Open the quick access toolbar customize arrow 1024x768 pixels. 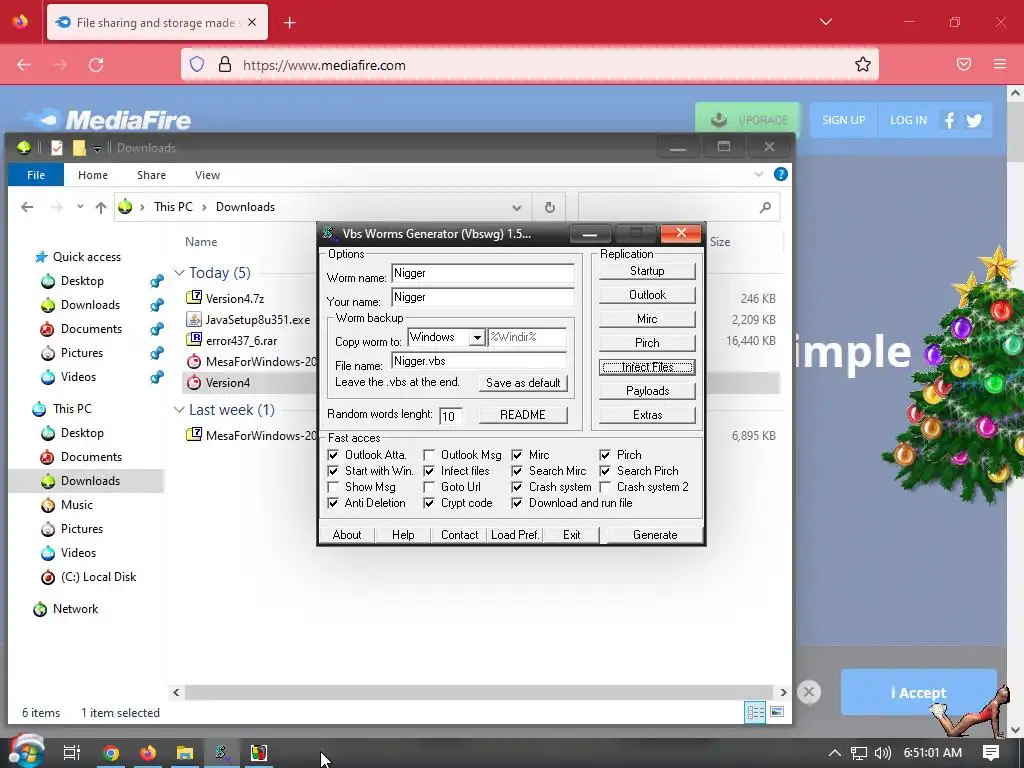pos(97,148)
